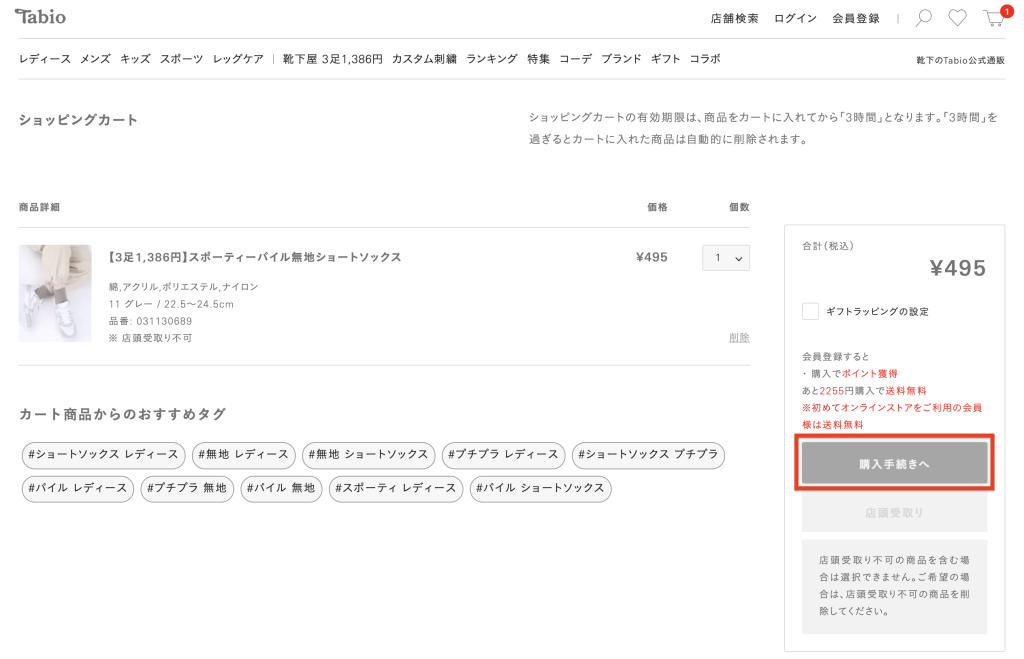
Task: Open the 店舗検索 link
Action: [734, 18]
